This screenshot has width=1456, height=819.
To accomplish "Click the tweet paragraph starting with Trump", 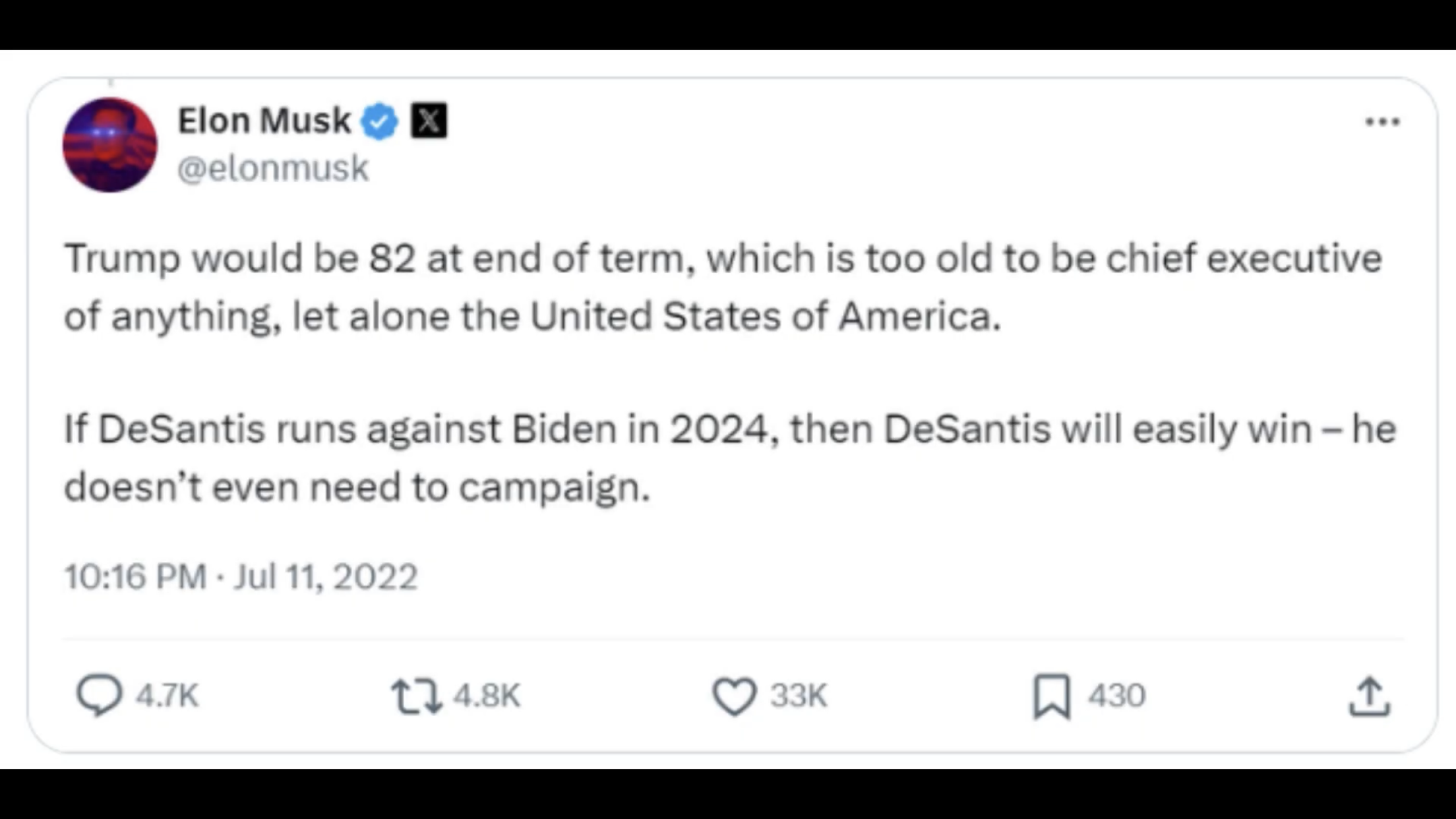I will tap(723, 287).
